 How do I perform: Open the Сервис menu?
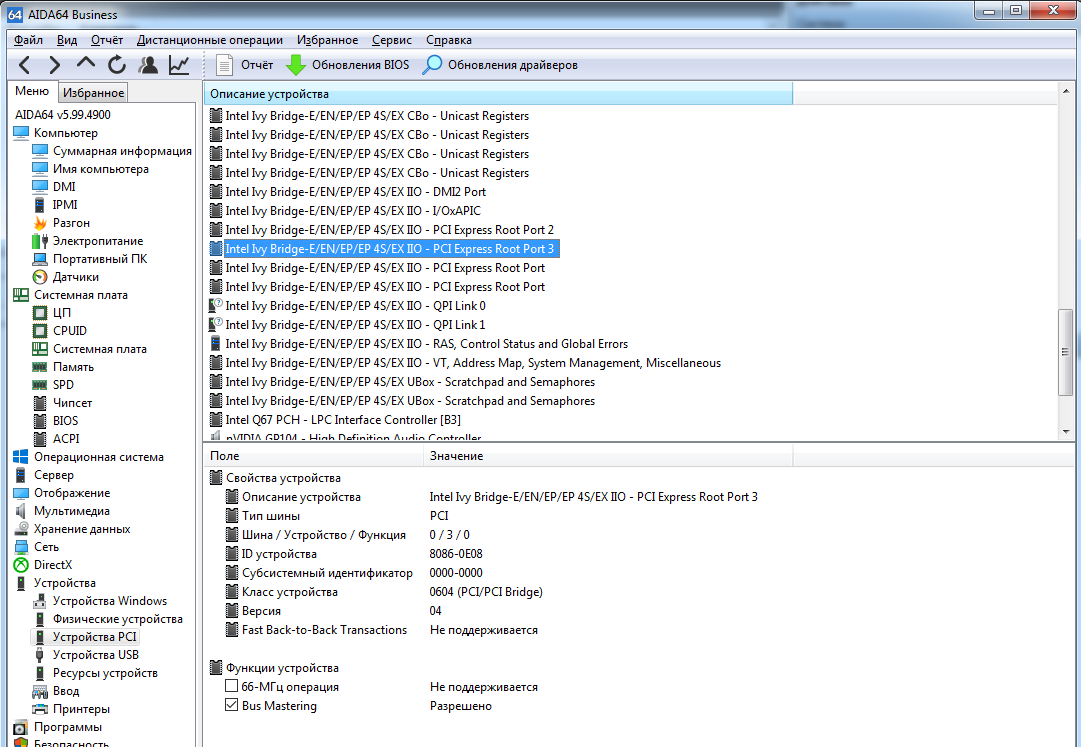click(x=392, y=40)
